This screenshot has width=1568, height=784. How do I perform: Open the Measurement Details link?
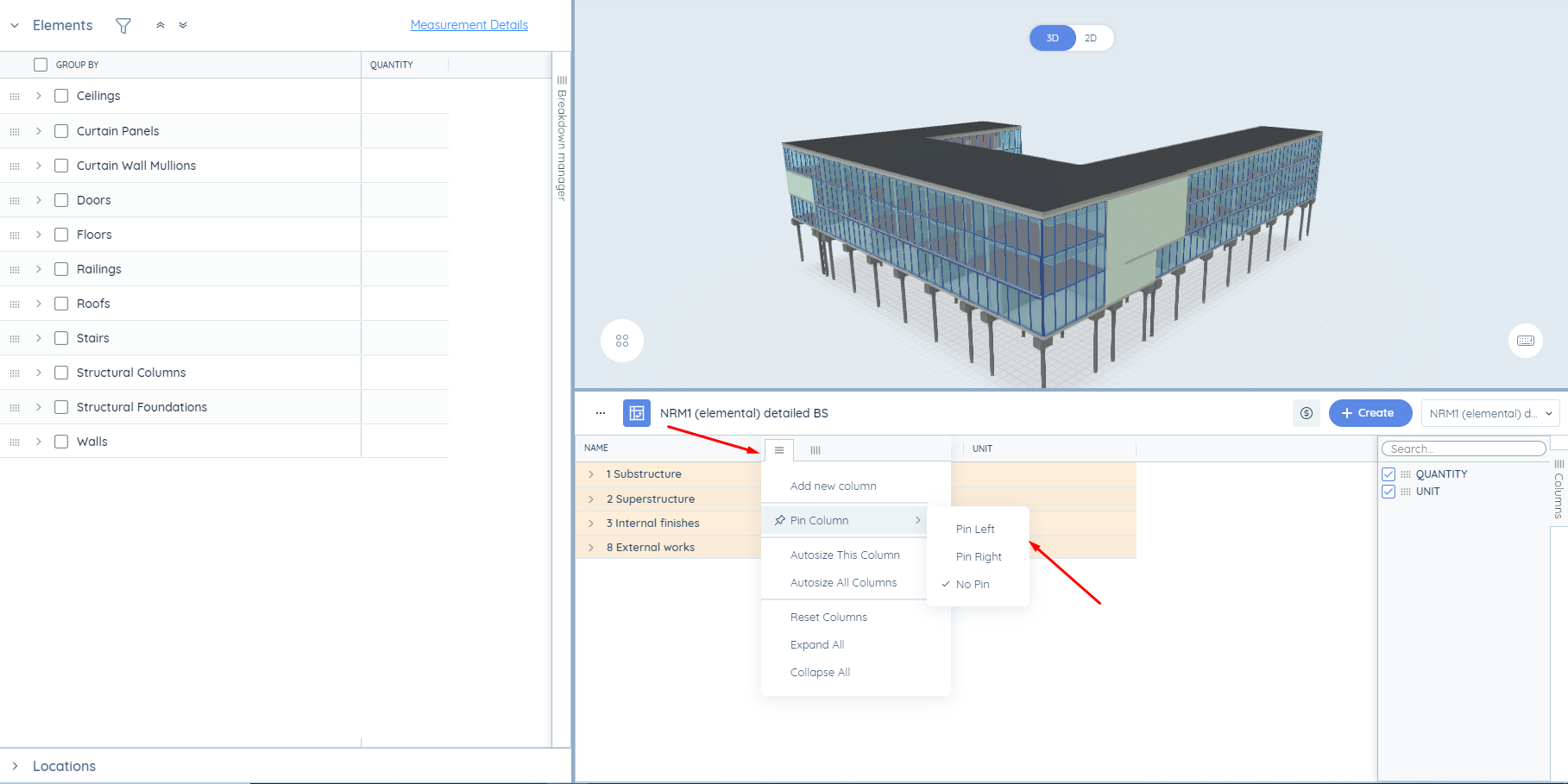tap(469, 25)
